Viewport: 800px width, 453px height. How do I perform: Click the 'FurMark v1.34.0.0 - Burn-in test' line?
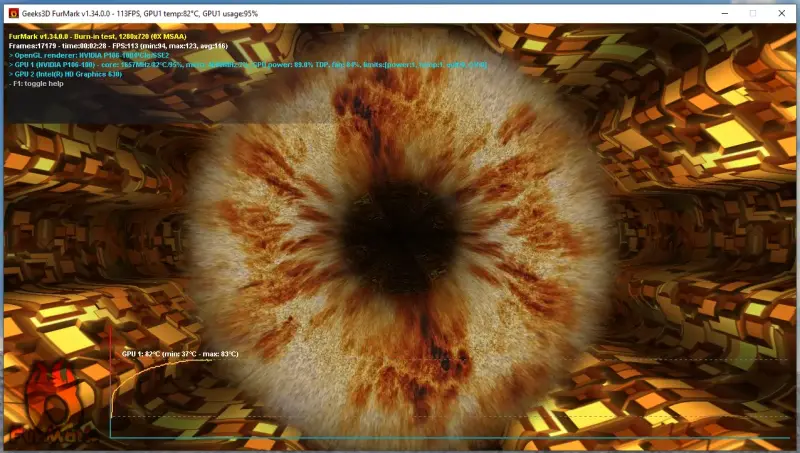click(x=97, y=36)
